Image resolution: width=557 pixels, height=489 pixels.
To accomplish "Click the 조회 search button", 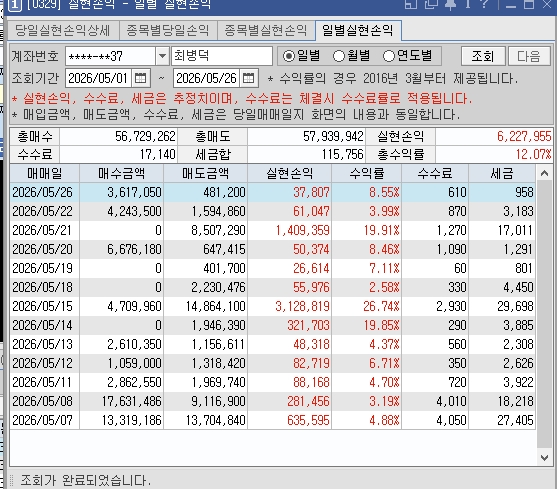I will coord(483,56).
